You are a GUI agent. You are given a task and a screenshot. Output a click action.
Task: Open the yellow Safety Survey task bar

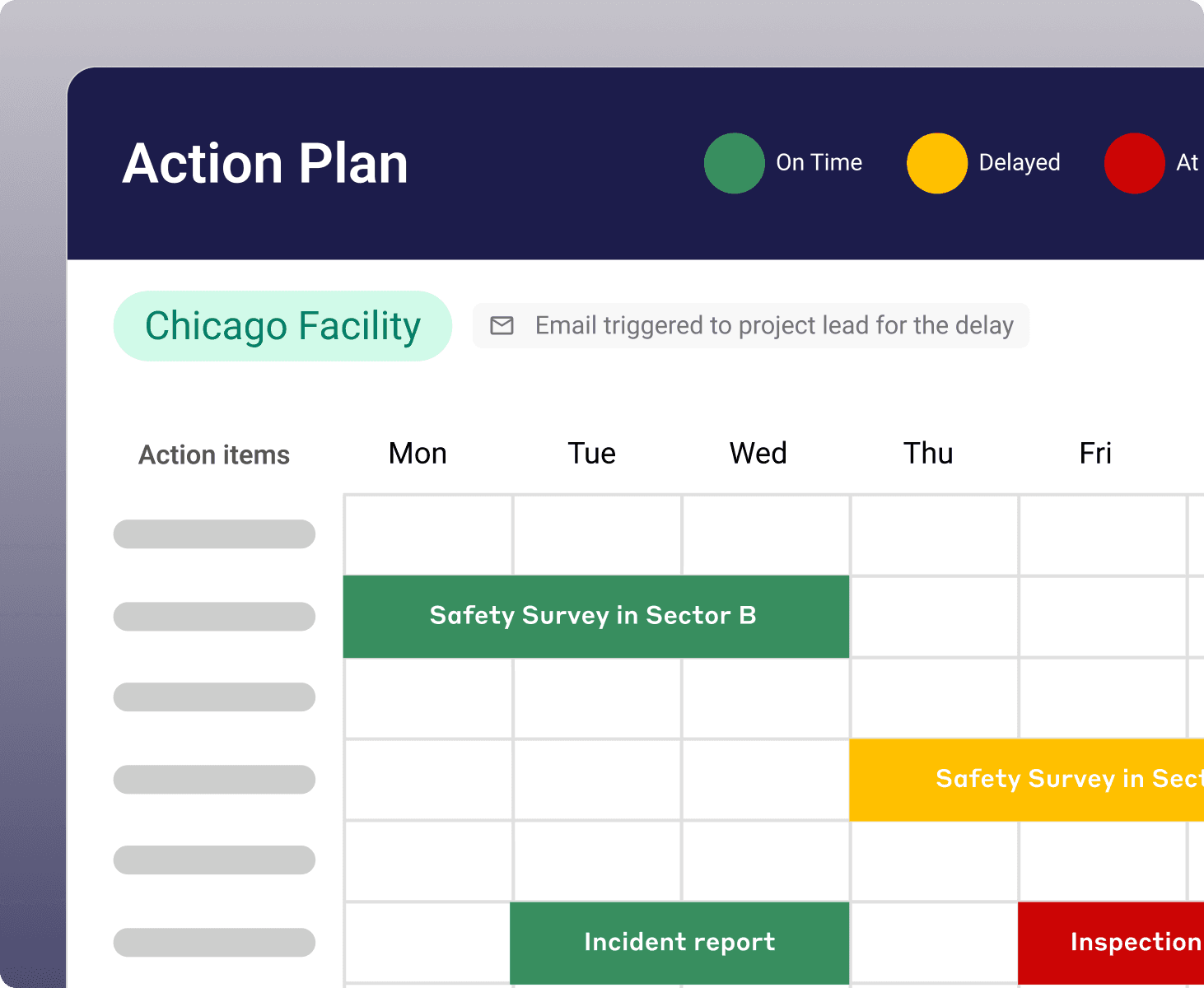[x=1027, y=779]
